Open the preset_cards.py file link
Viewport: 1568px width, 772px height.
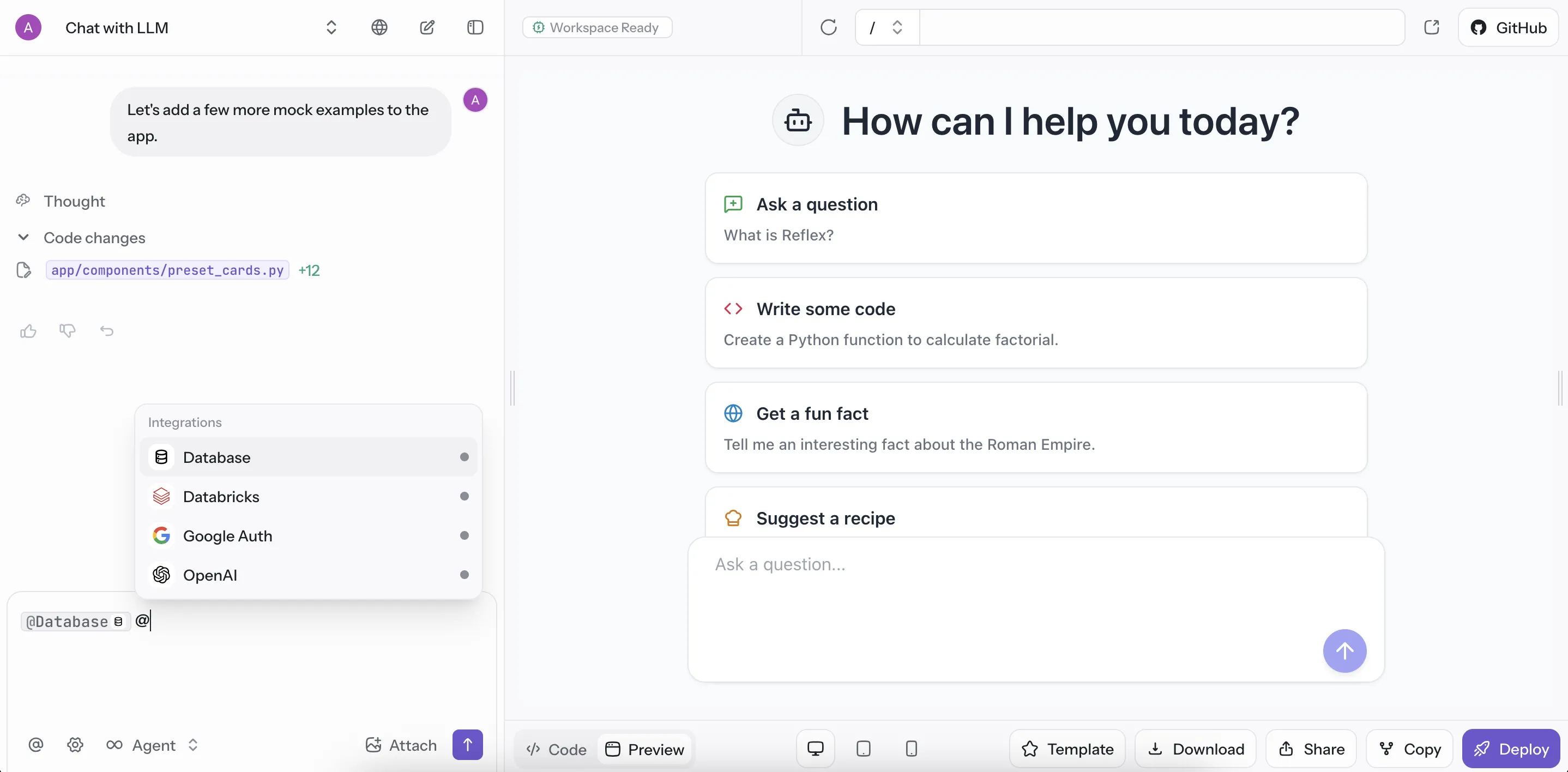(167, 270)
